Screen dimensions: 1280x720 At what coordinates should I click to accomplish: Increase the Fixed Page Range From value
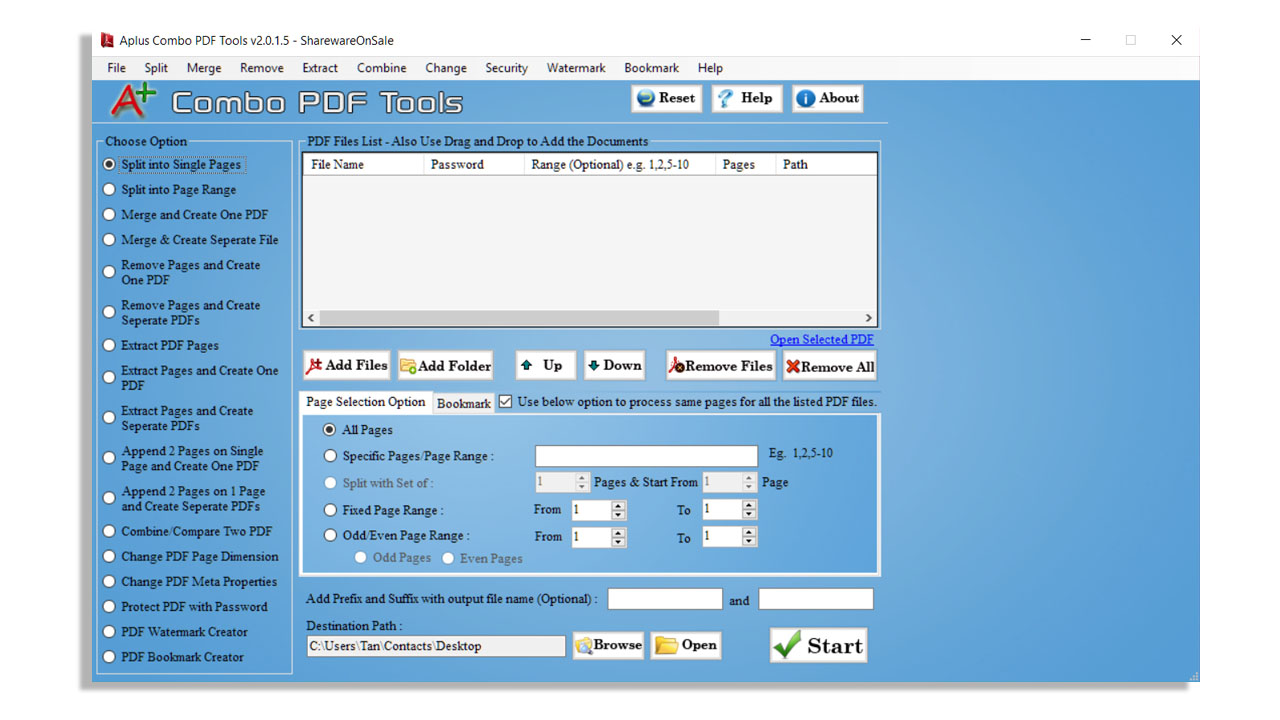[x=620, y=505]
